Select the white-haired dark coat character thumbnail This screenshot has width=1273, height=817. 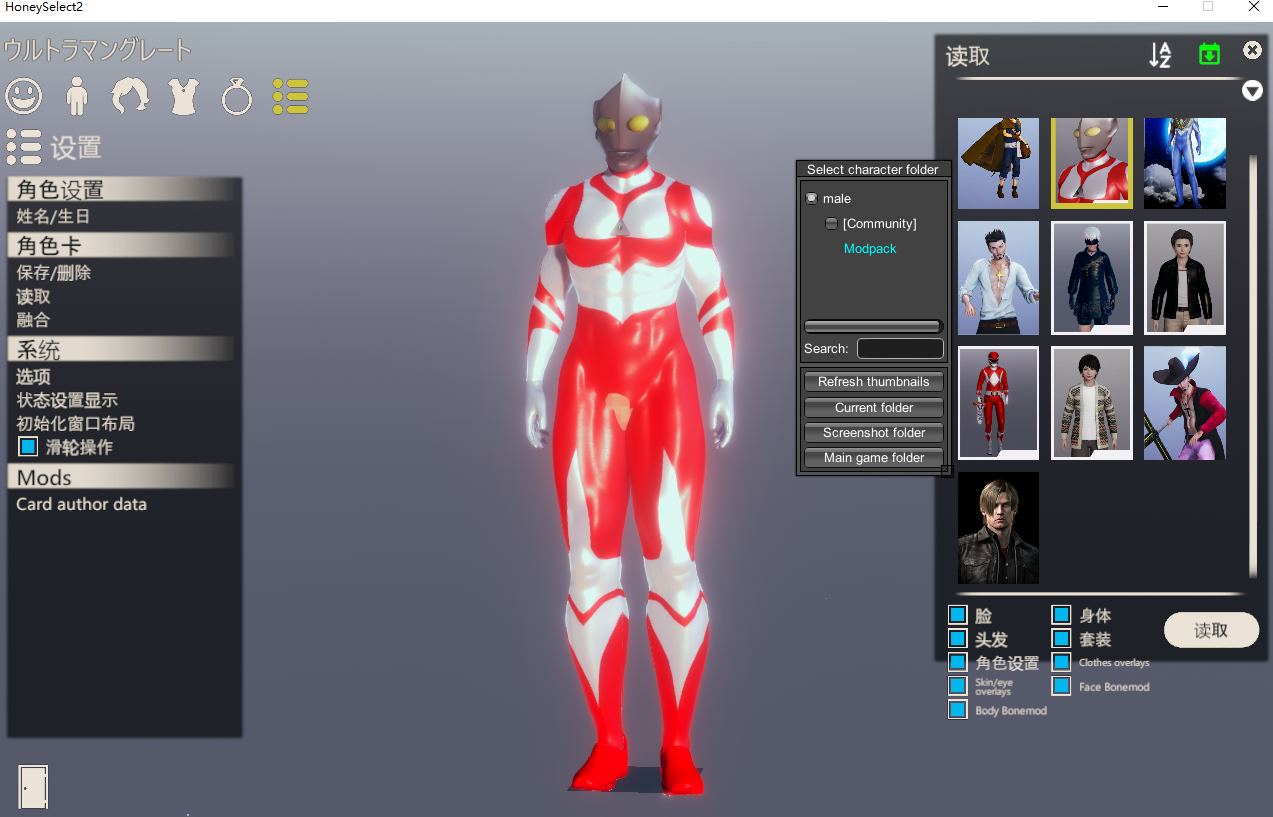coord(1092,278)
